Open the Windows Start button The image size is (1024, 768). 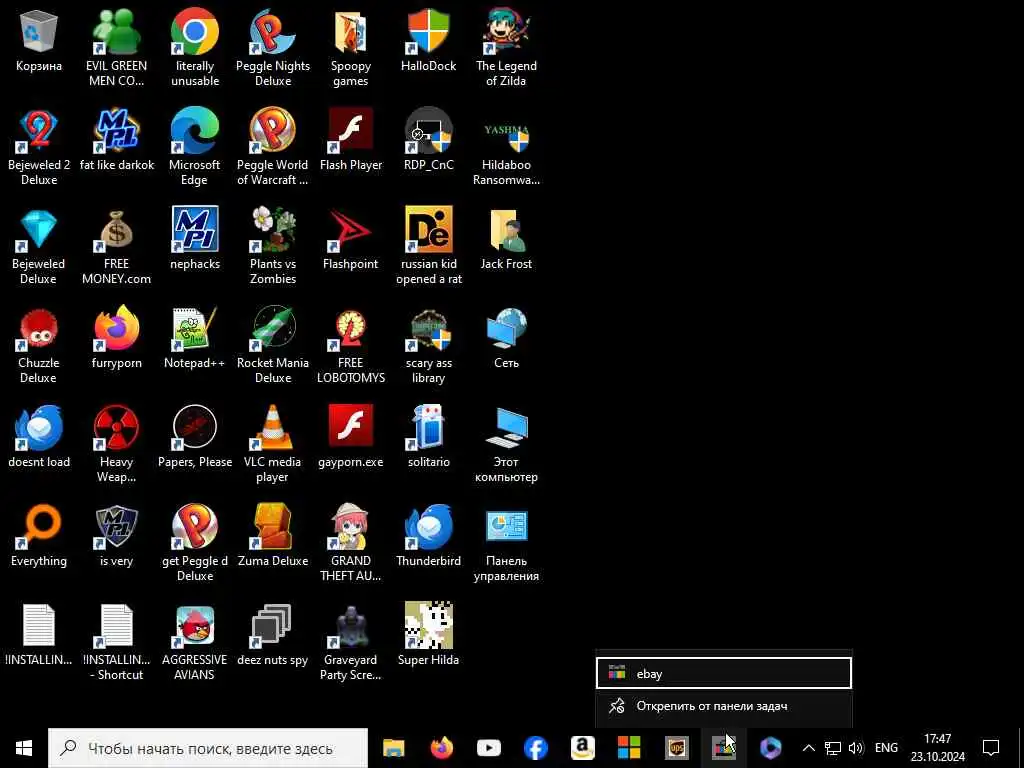24,748
